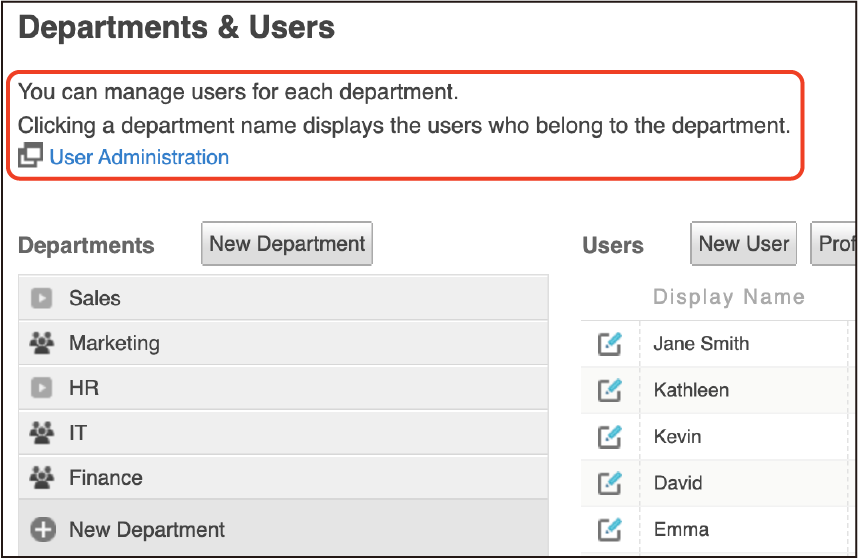The height and width of the screenshot is (558, 858).
Task: Click the plus icon for New Department
Action: 42,530
